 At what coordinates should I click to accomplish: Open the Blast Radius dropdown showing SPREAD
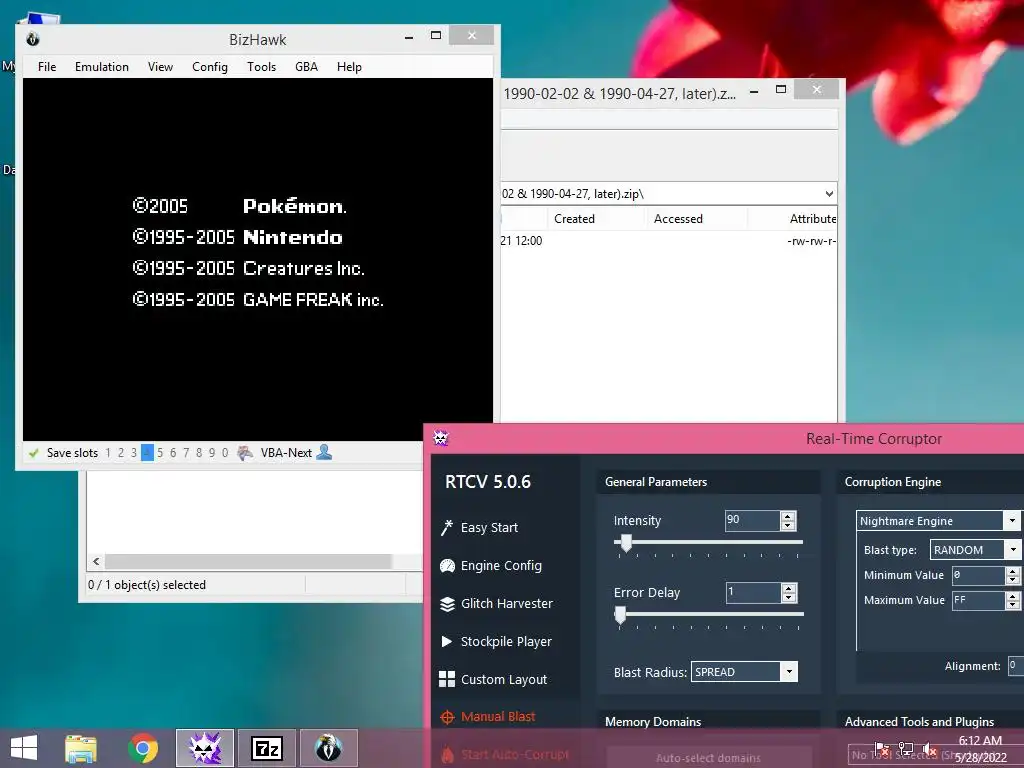pyautogui.click(x=789, y=671)
